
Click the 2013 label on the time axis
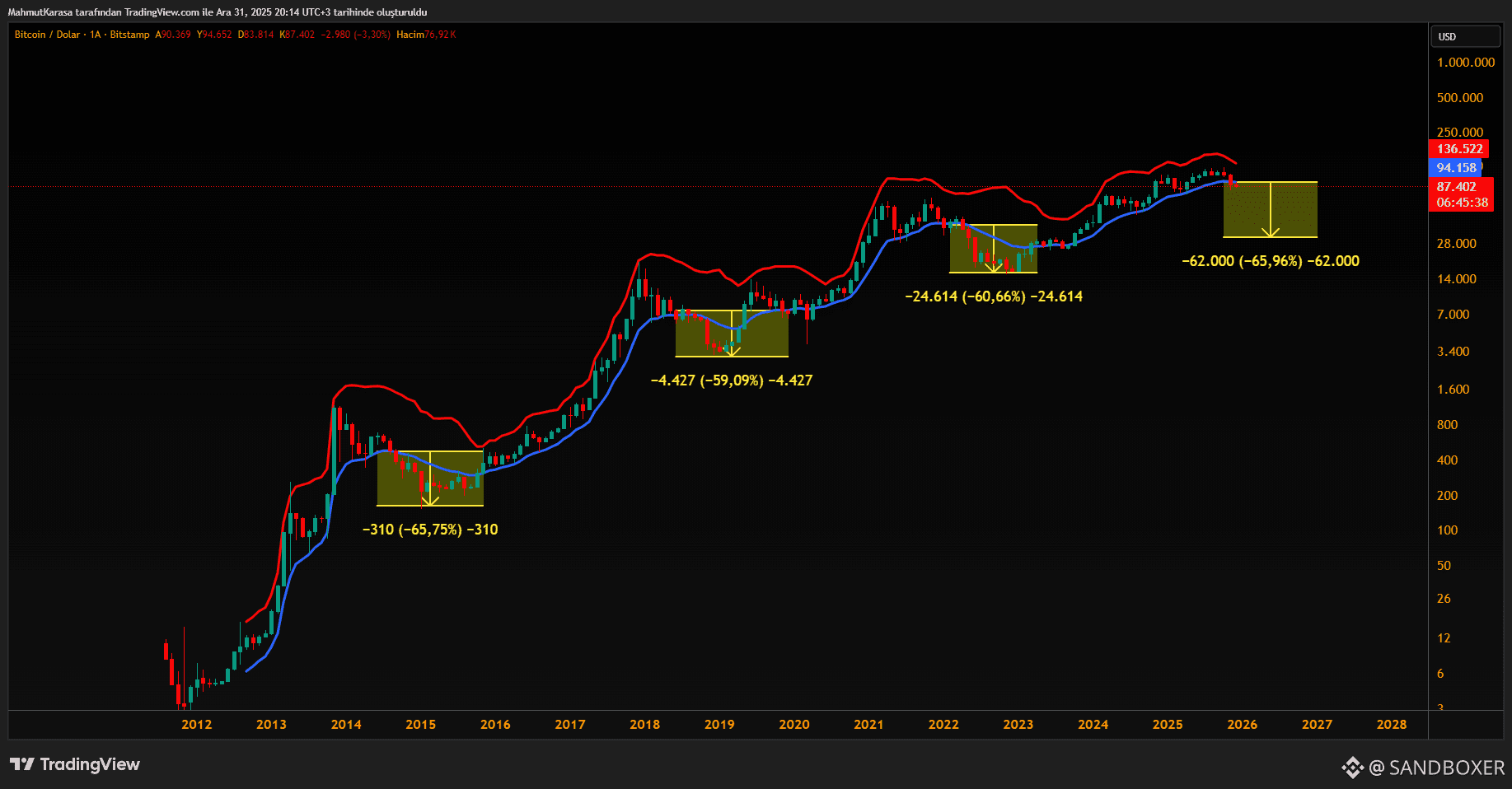(x=272, y=725)
